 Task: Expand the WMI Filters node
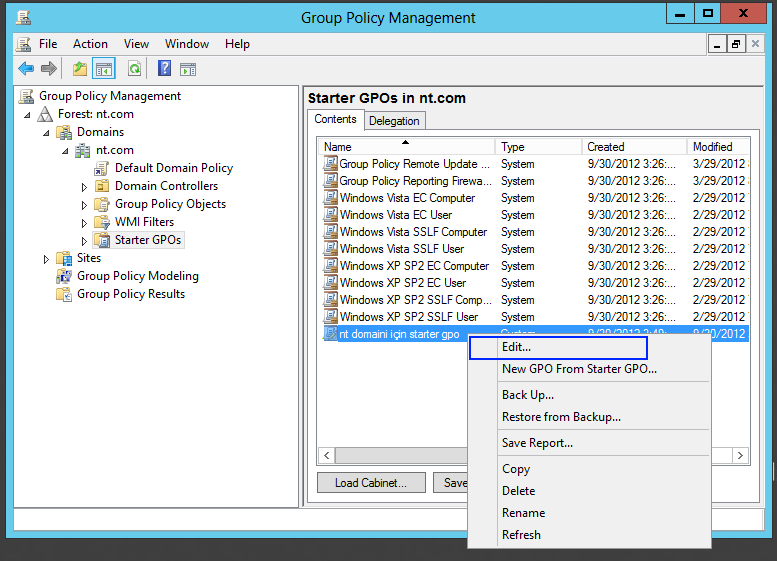84,223
